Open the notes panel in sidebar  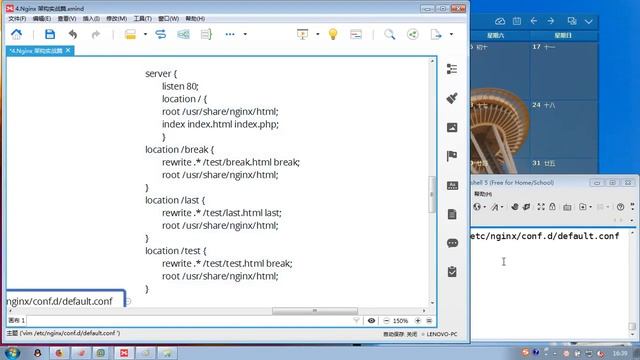pos(452,214)
